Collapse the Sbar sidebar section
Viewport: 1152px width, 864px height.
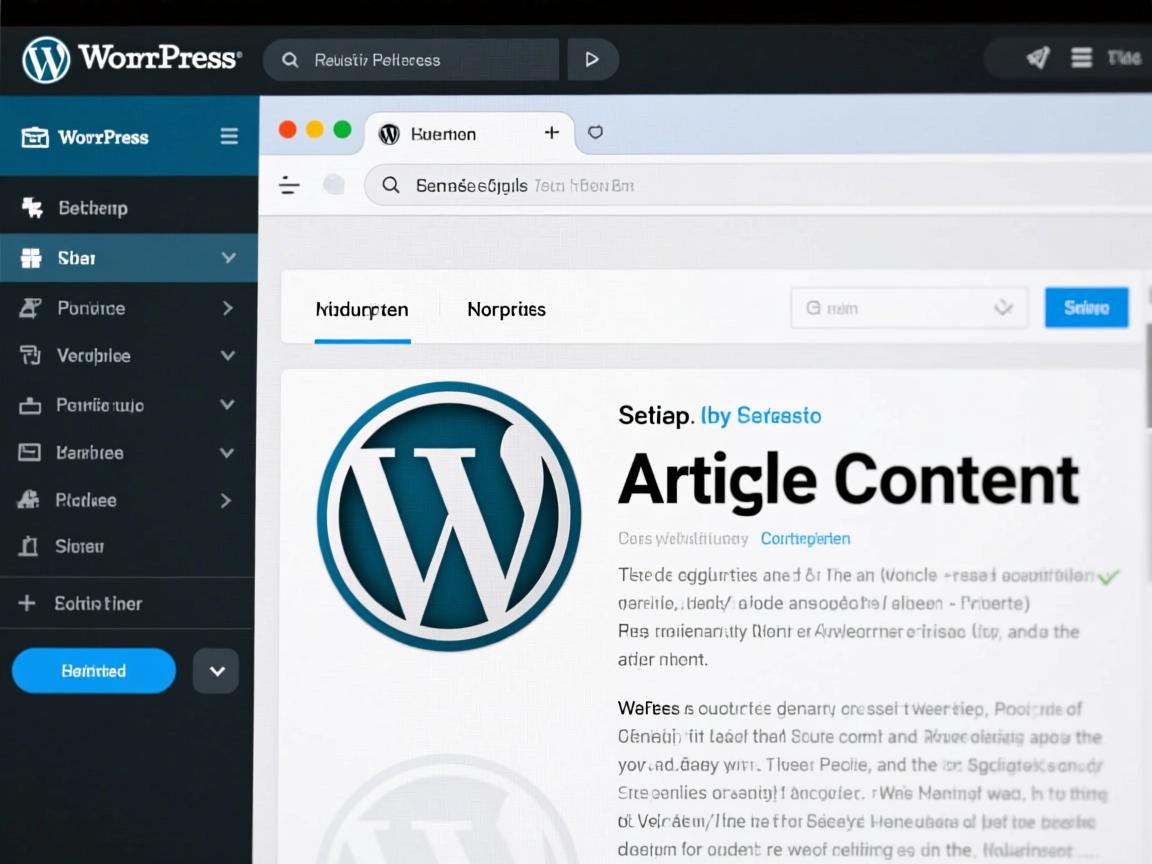228,258
